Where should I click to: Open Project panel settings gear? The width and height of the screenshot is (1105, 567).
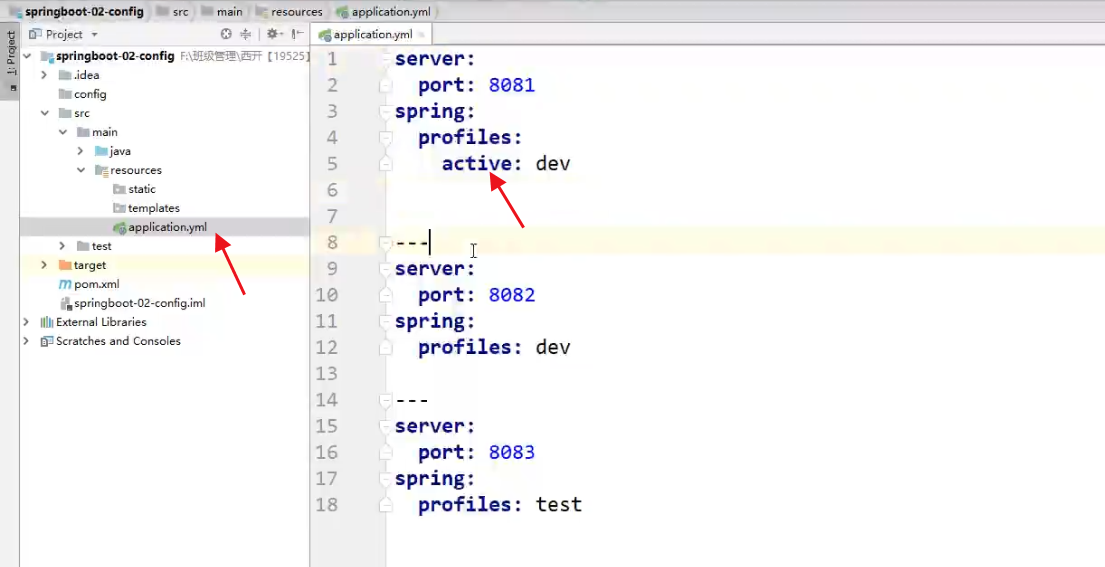273,34
